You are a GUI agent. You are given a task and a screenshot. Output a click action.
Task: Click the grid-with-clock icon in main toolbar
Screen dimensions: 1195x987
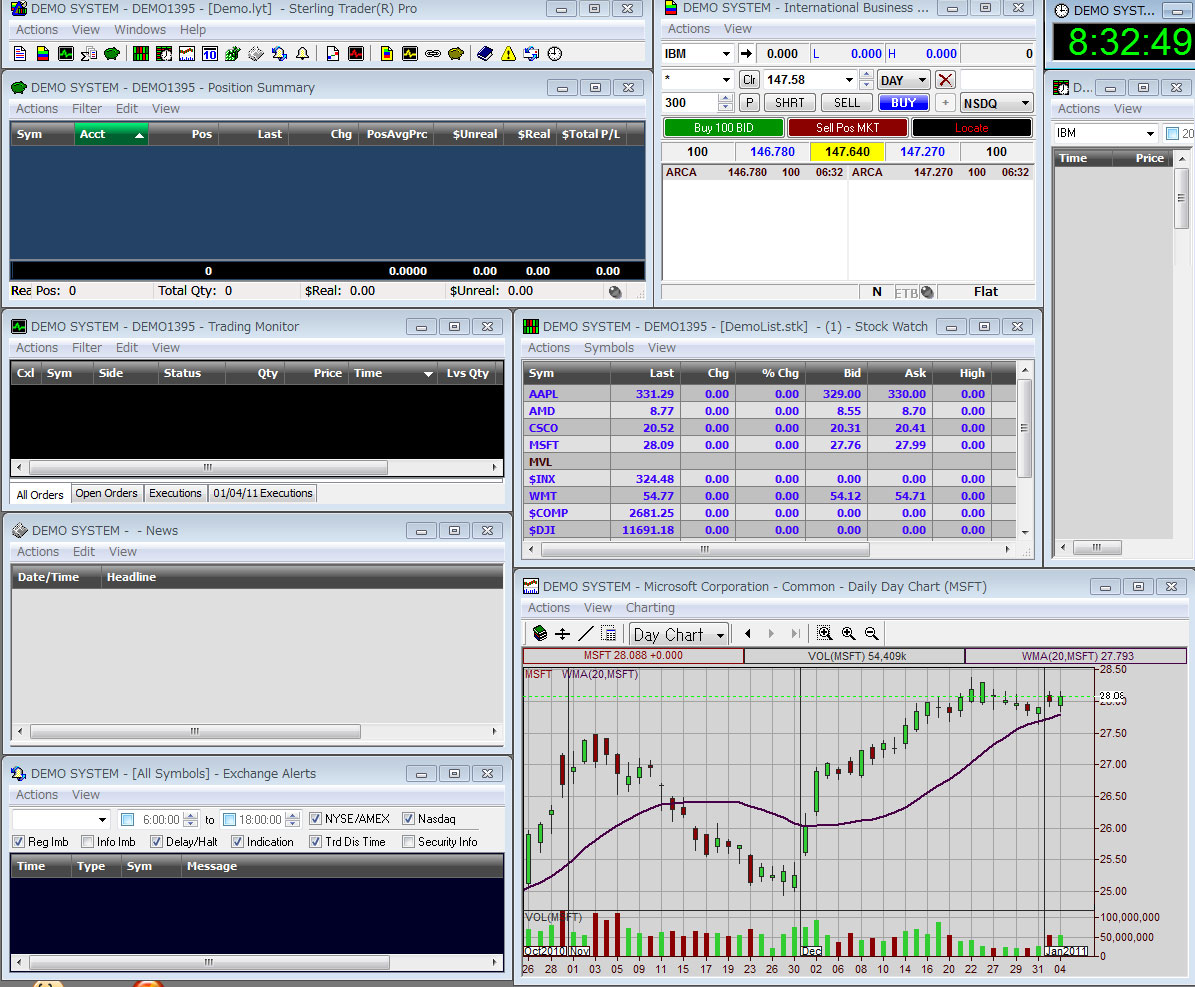pos(164,53)
